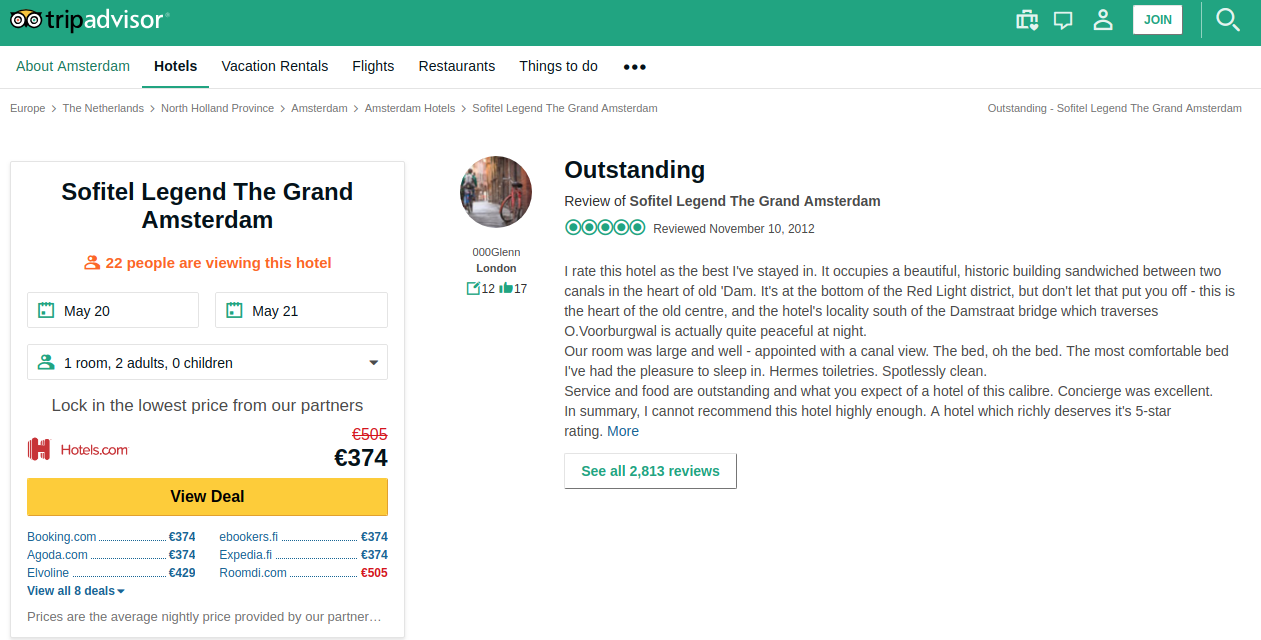Click the Hotels.com logo
Image resolution: width=1261 pixels, height=640 pixels.
(78, 449)
